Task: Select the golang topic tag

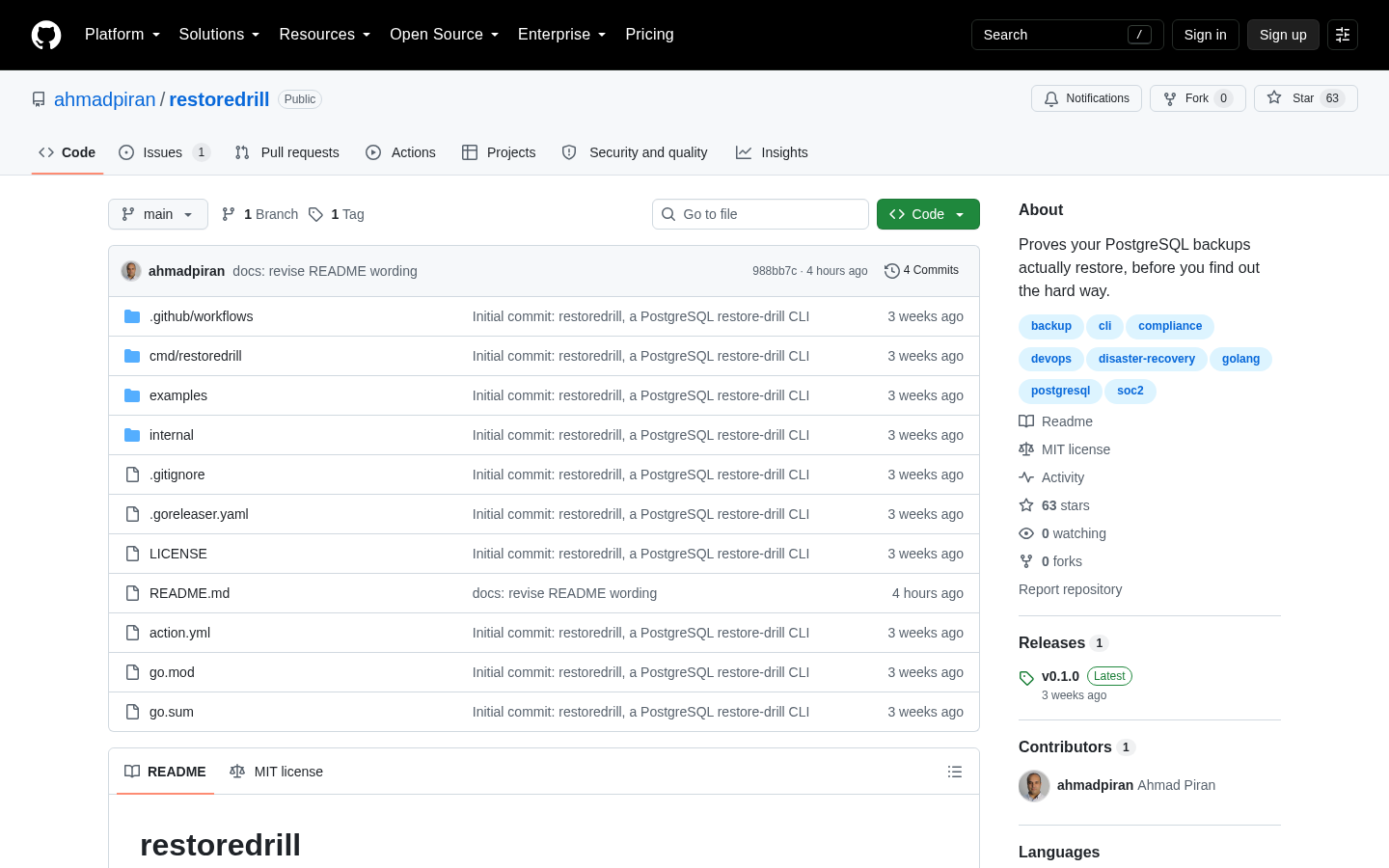Action: point(1240,359)
